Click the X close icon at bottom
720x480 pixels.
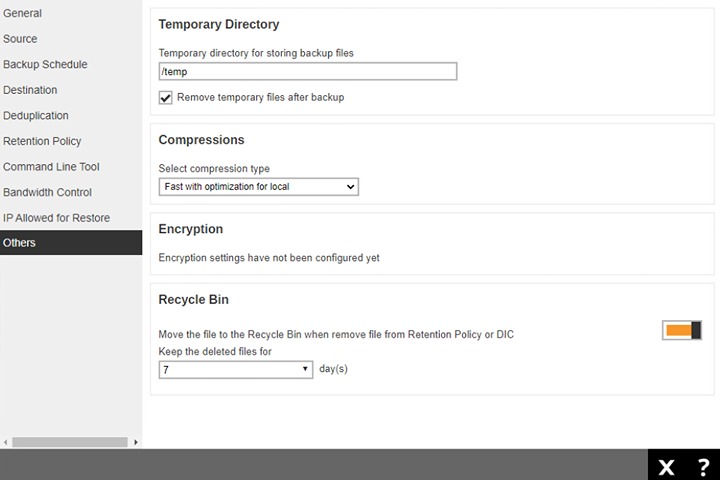pos(666,467)
